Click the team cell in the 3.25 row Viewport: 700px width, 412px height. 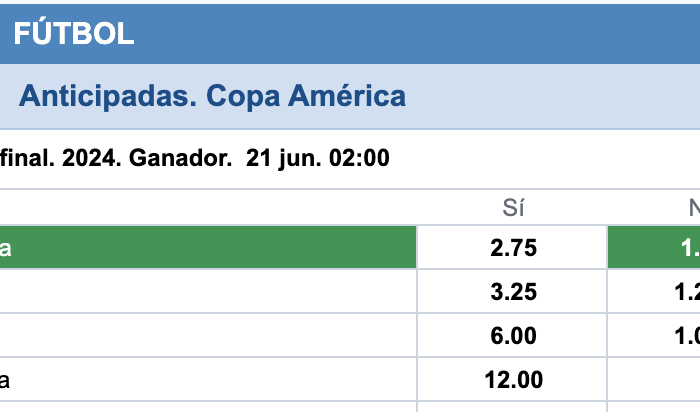[x=208, y=291]
